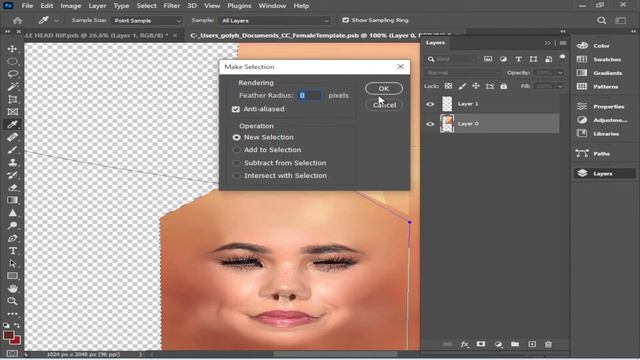Open the search magnifier at top right
640x360 pixels.
tap(601, 20)
